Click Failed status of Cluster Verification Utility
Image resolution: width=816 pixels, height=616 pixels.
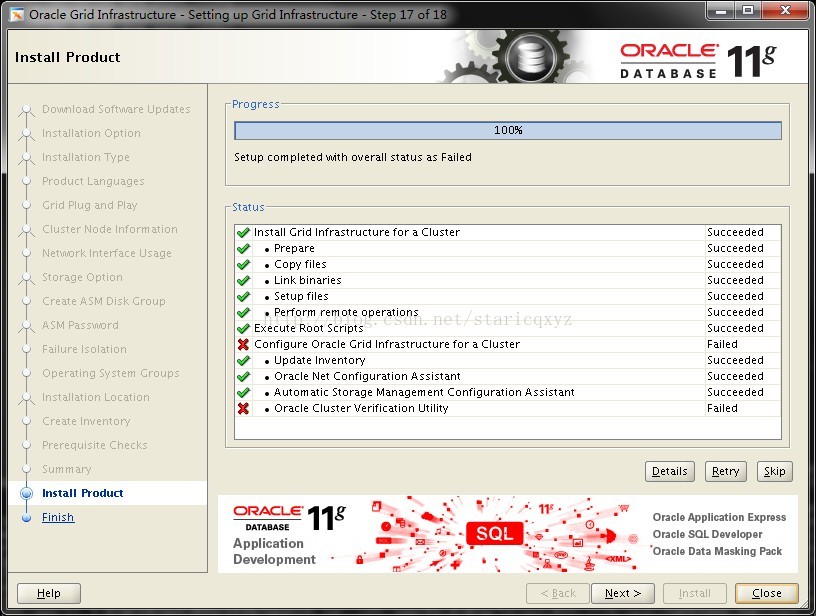(722, 408)
